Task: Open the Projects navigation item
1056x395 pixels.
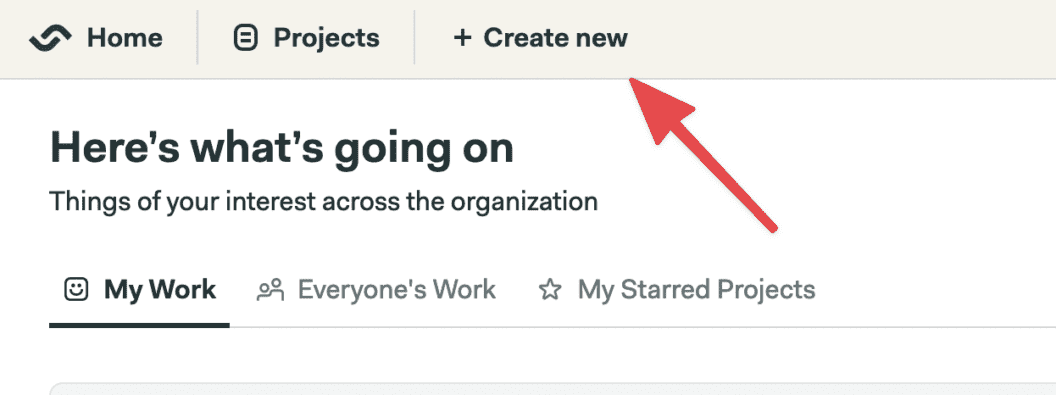Action: coord(306,38)
